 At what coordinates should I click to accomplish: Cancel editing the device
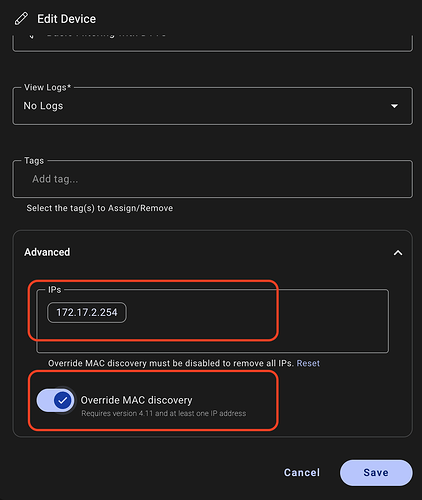(302, 473)
